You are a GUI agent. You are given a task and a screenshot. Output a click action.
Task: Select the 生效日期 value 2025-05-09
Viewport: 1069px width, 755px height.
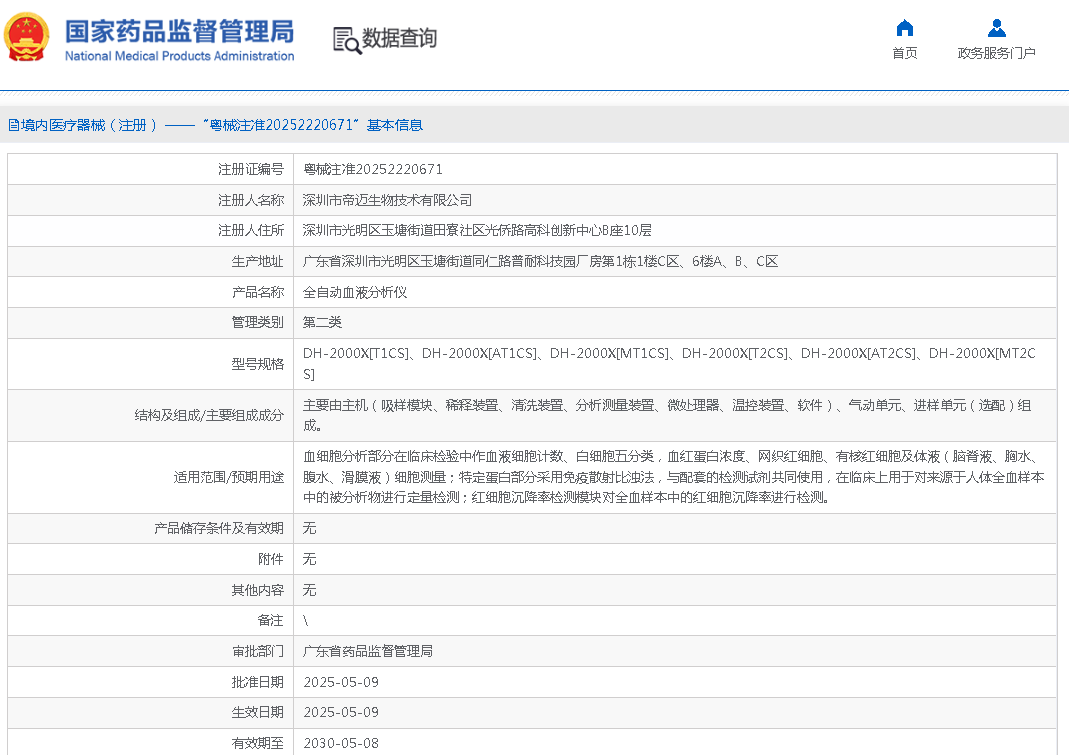click(341, 713)
